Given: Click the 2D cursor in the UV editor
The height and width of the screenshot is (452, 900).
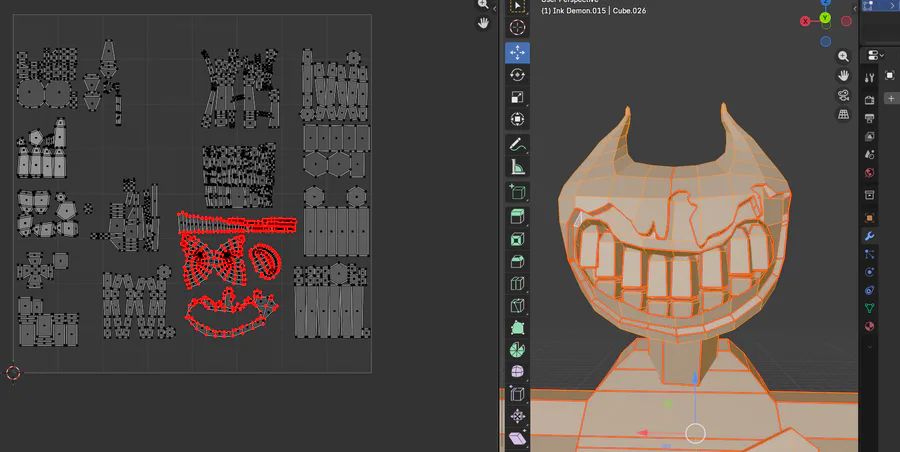Looking at the screenshot, I should (13, 373).
